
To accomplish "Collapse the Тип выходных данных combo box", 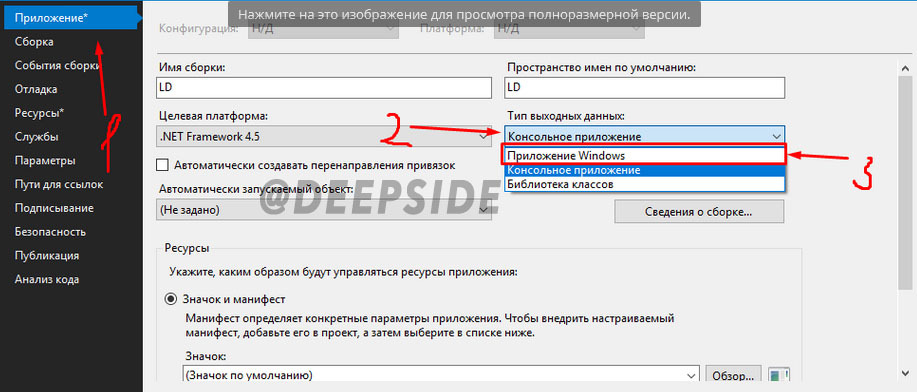I will 644,136.
